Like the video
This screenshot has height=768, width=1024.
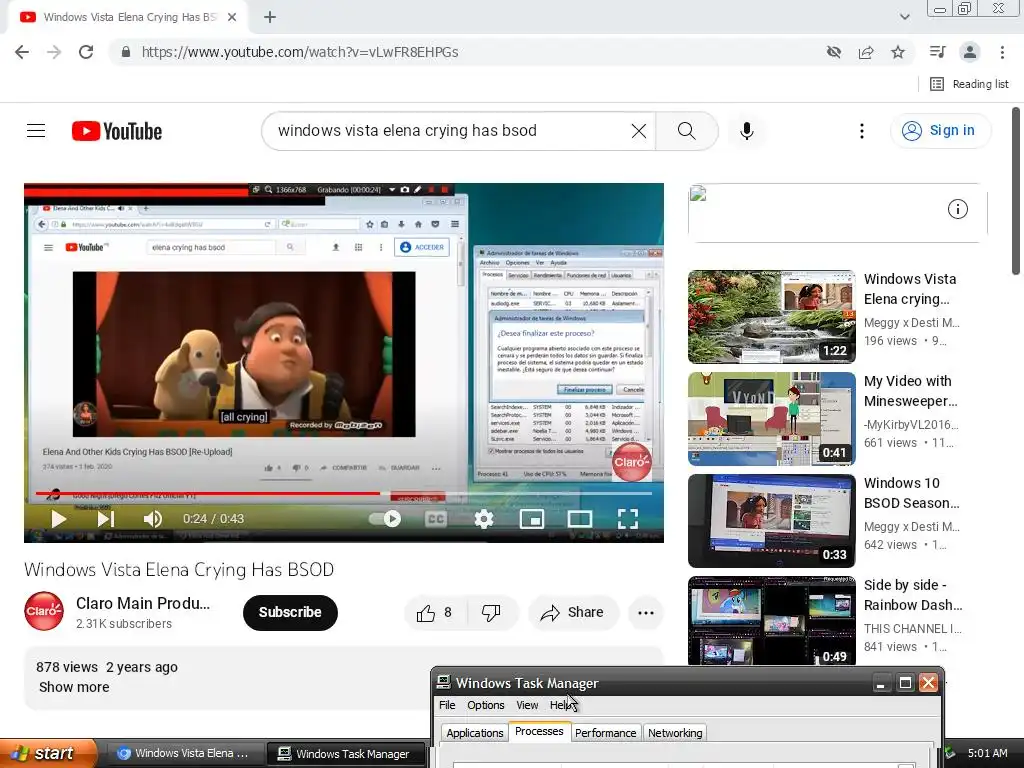pos(436,613)
